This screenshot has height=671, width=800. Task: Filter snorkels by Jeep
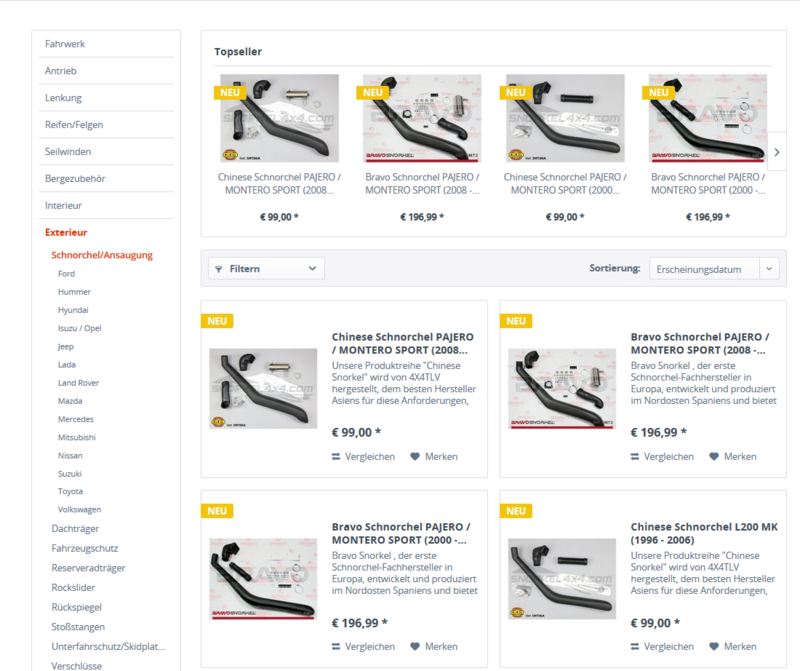point(66,346)
